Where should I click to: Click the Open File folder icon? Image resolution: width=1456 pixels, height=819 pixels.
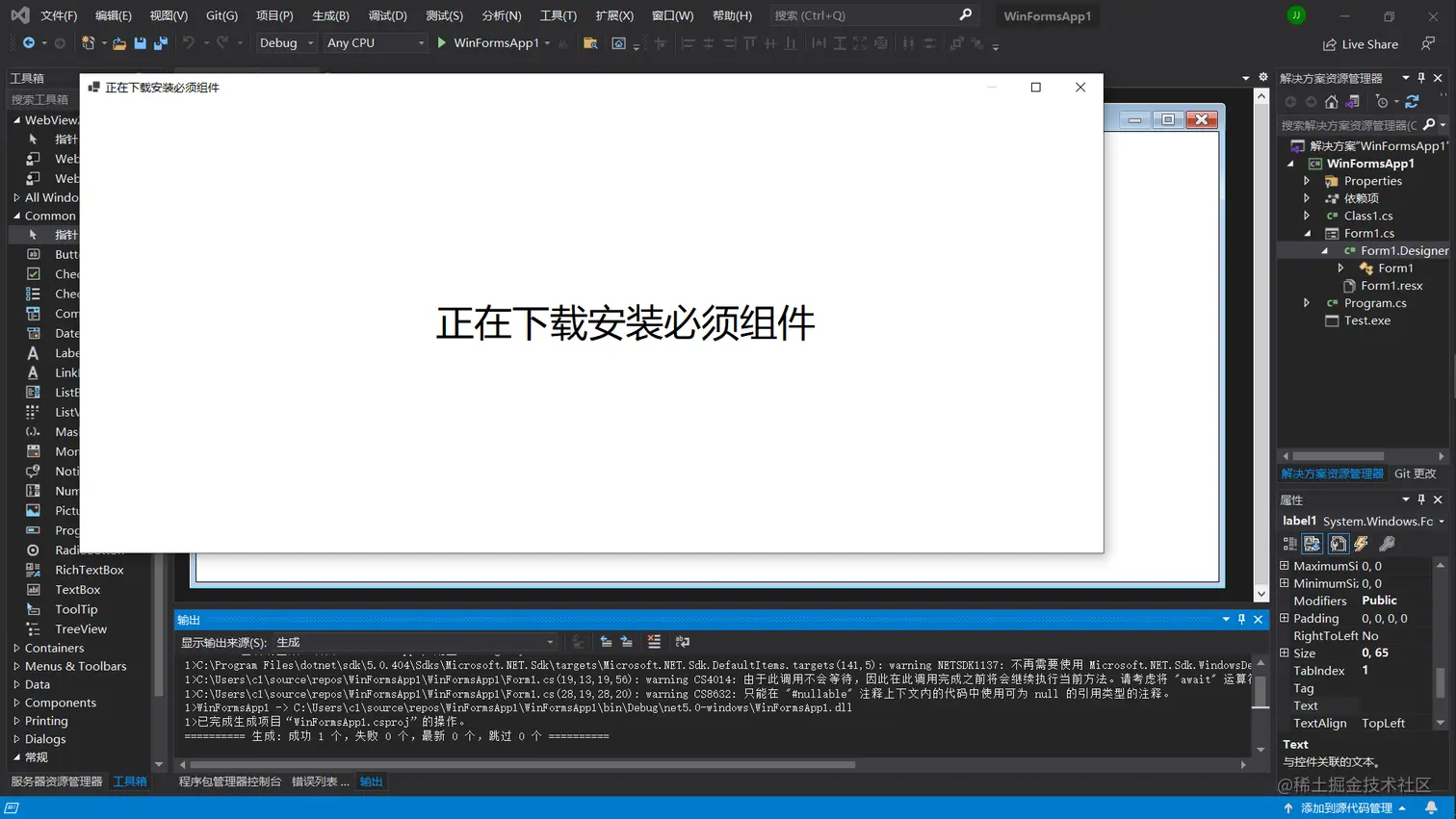coord(119,43)
